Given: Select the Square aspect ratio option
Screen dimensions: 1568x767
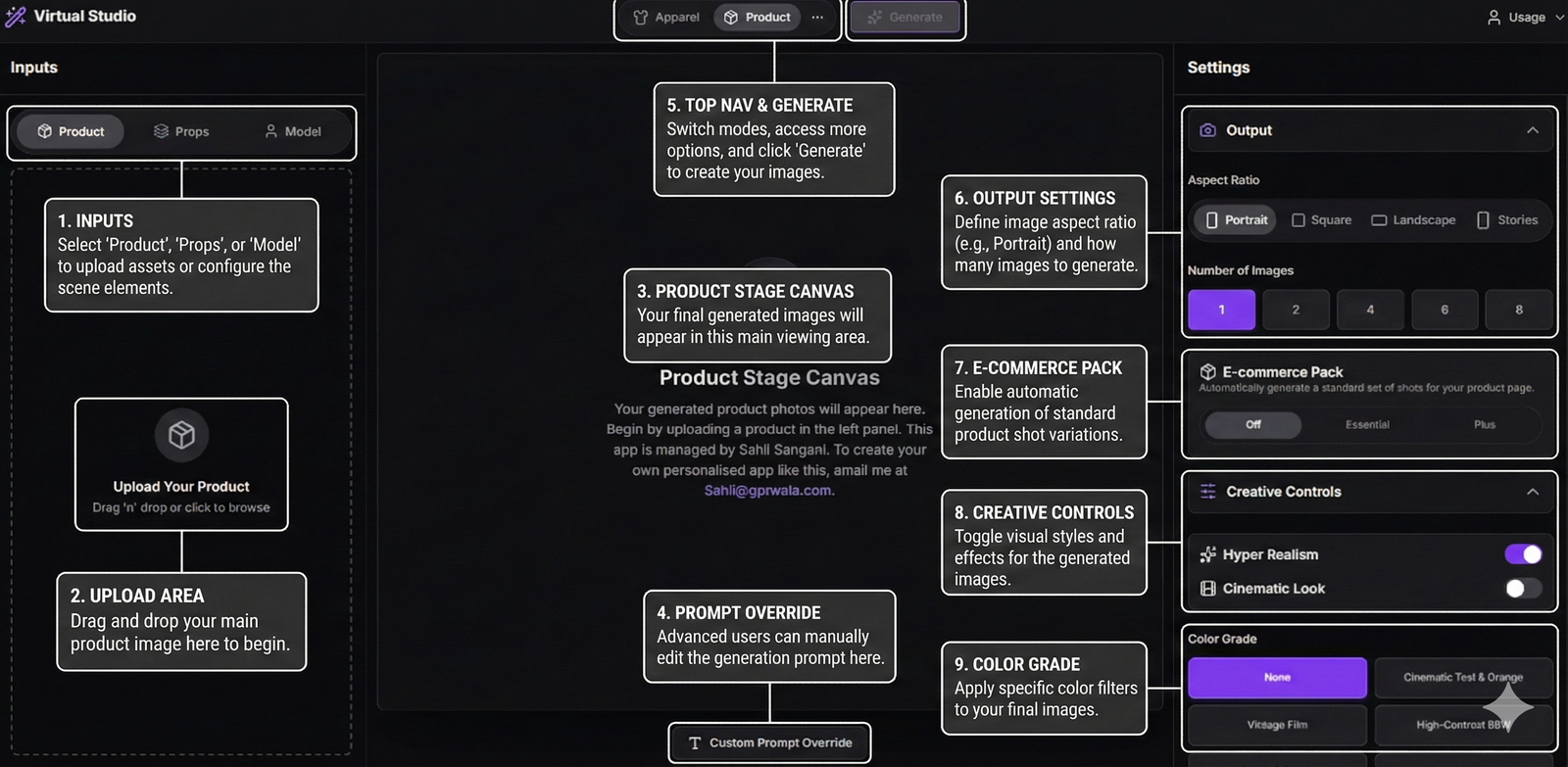Looking at the screenshot, I should tap(1321, 220).
